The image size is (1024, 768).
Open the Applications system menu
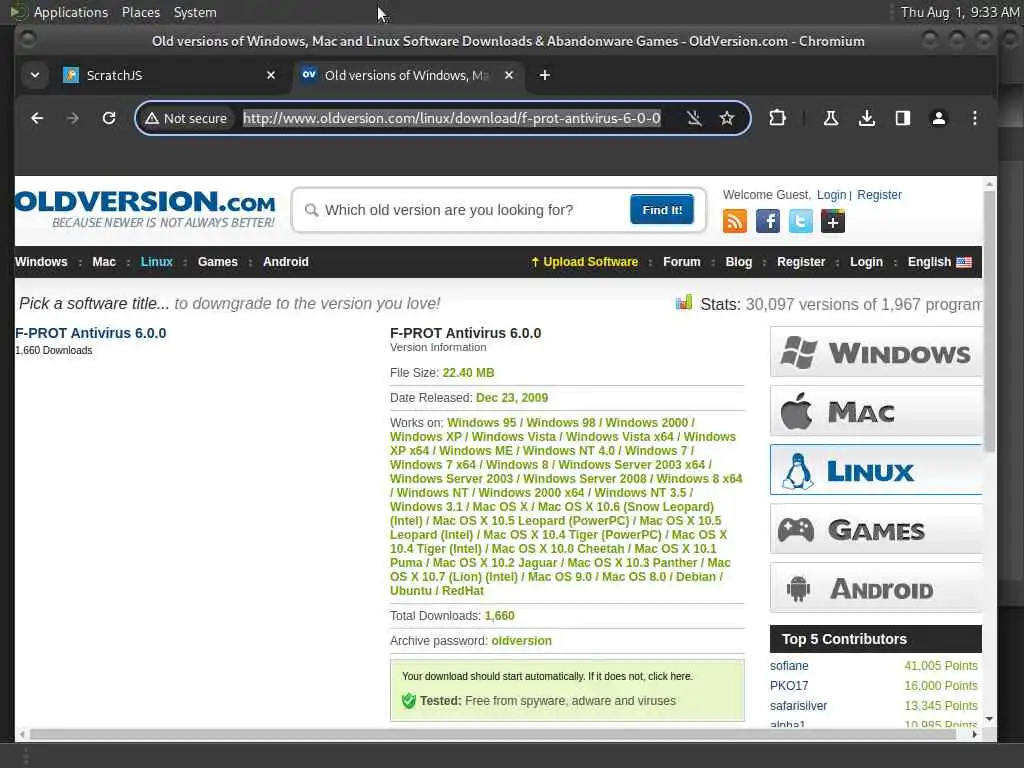pos(71,12)
